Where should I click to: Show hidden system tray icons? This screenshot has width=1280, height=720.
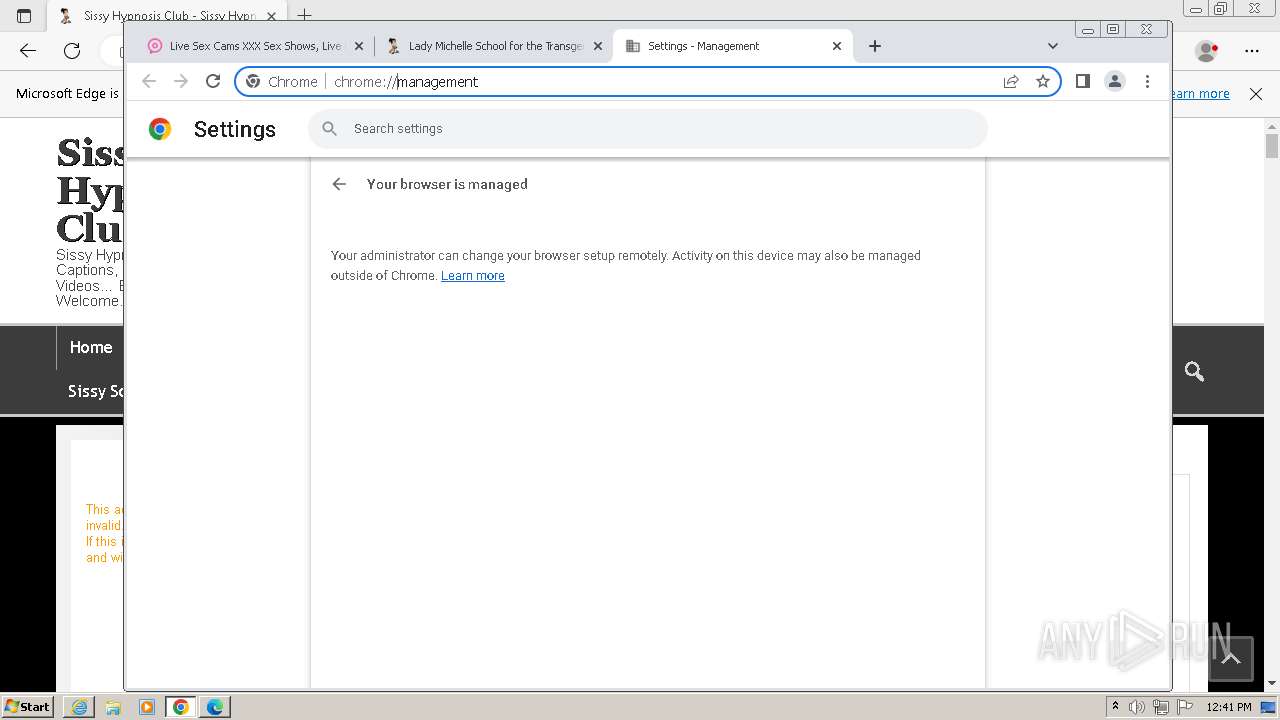click(1115, 707)
